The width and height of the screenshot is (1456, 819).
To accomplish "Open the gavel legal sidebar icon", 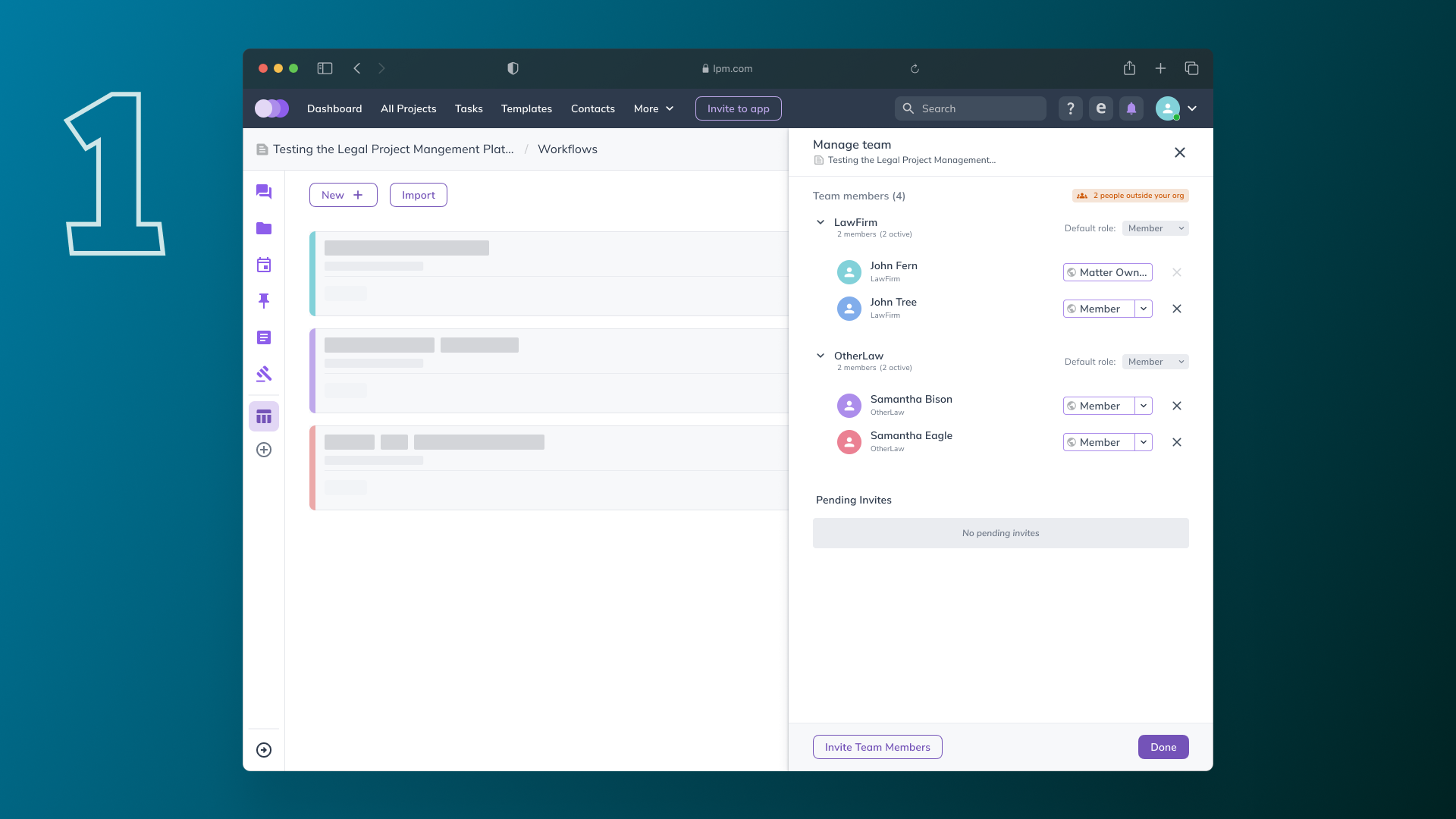I will [264, 374].
